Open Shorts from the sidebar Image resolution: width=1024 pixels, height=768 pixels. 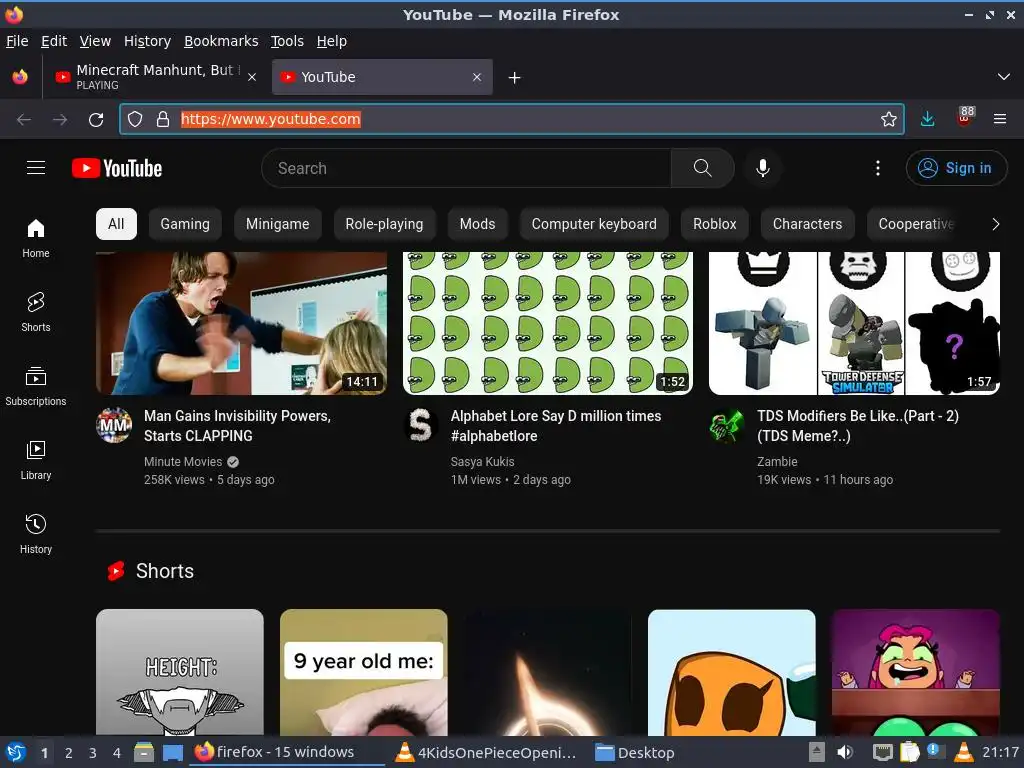pyautogui.click(x=36, y=312)
